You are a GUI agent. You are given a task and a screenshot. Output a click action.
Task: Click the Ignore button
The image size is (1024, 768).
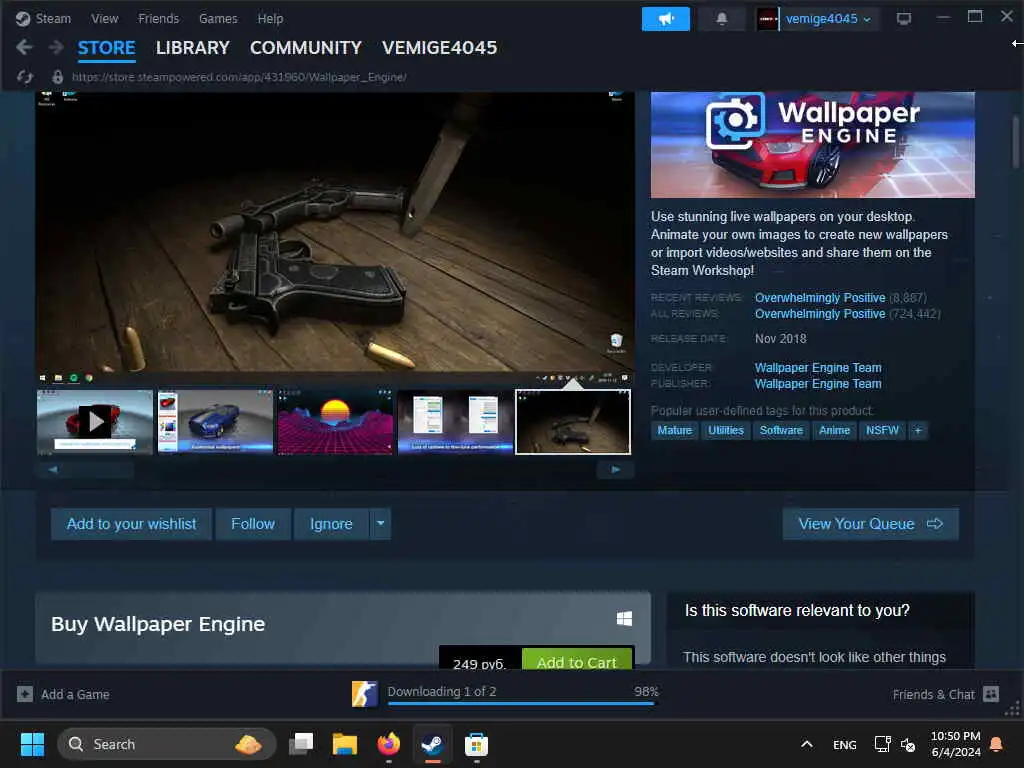point(331,524)
